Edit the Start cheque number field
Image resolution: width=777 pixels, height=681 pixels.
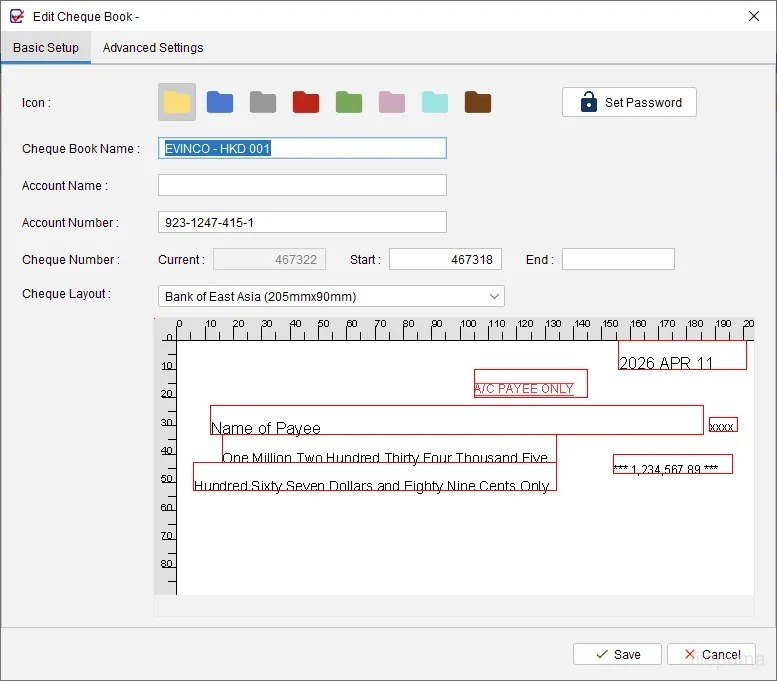445,259
